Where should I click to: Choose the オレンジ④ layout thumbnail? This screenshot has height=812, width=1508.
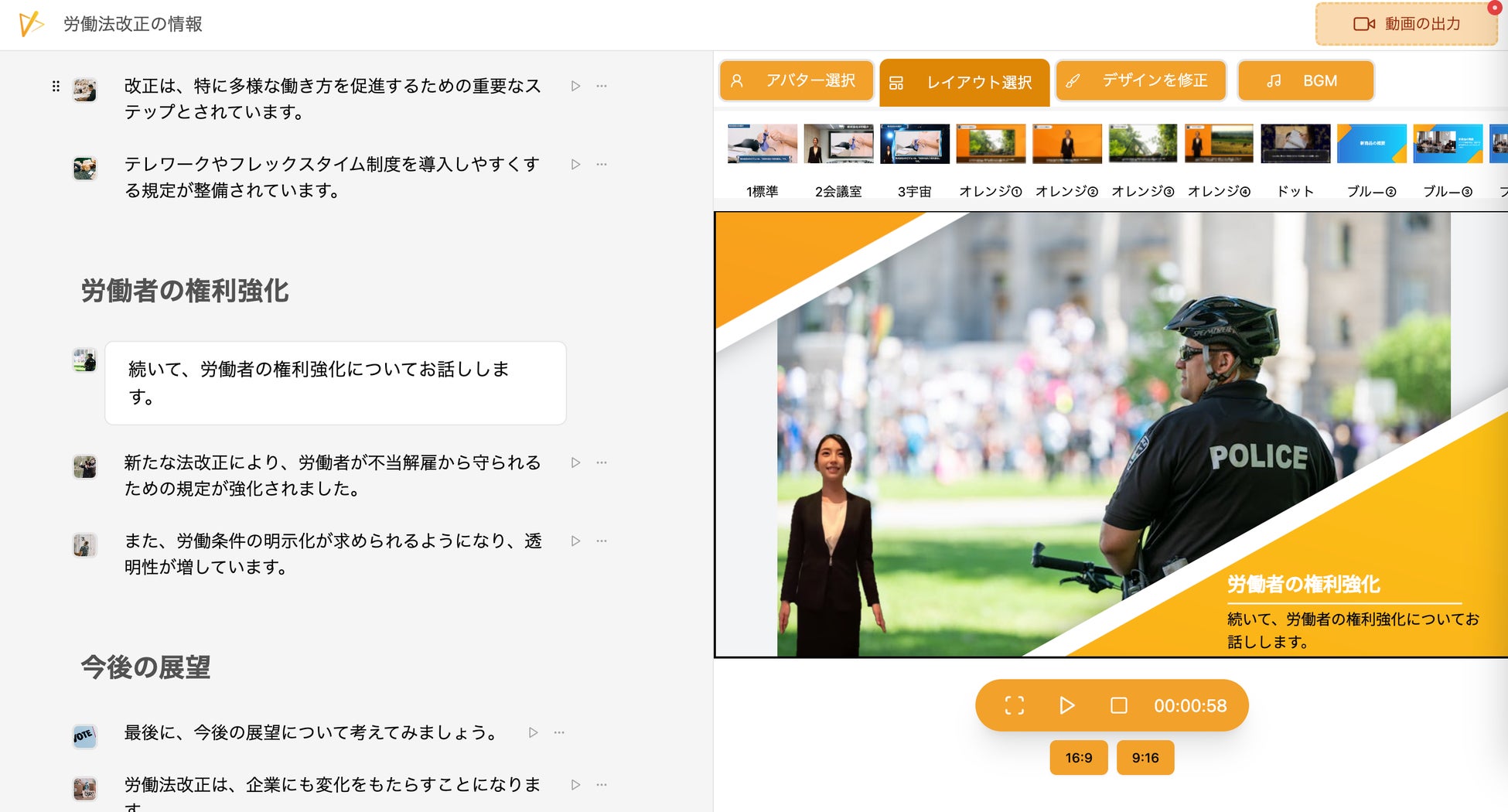coord(1219,144)
